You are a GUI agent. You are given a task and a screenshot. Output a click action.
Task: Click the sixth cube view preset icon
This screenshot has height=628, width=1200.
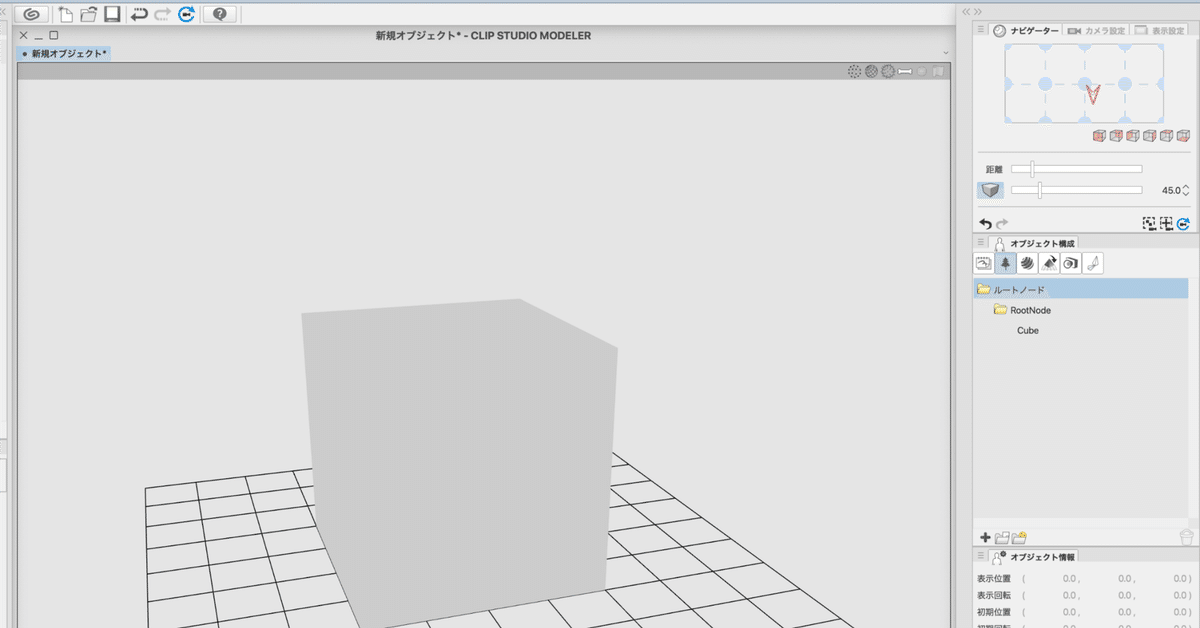(1184, 136)
